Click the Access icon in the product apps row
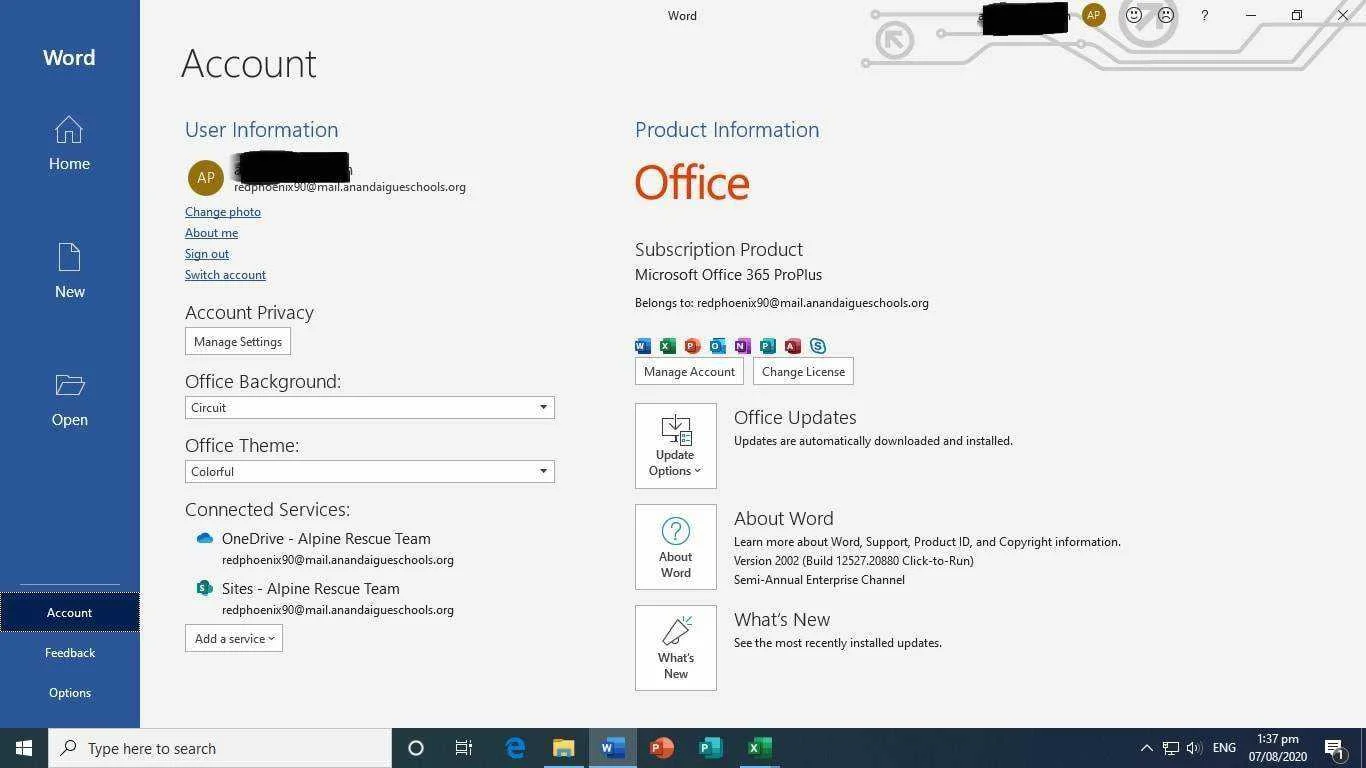Screen dimensions: 1366x768 point(793,346)
